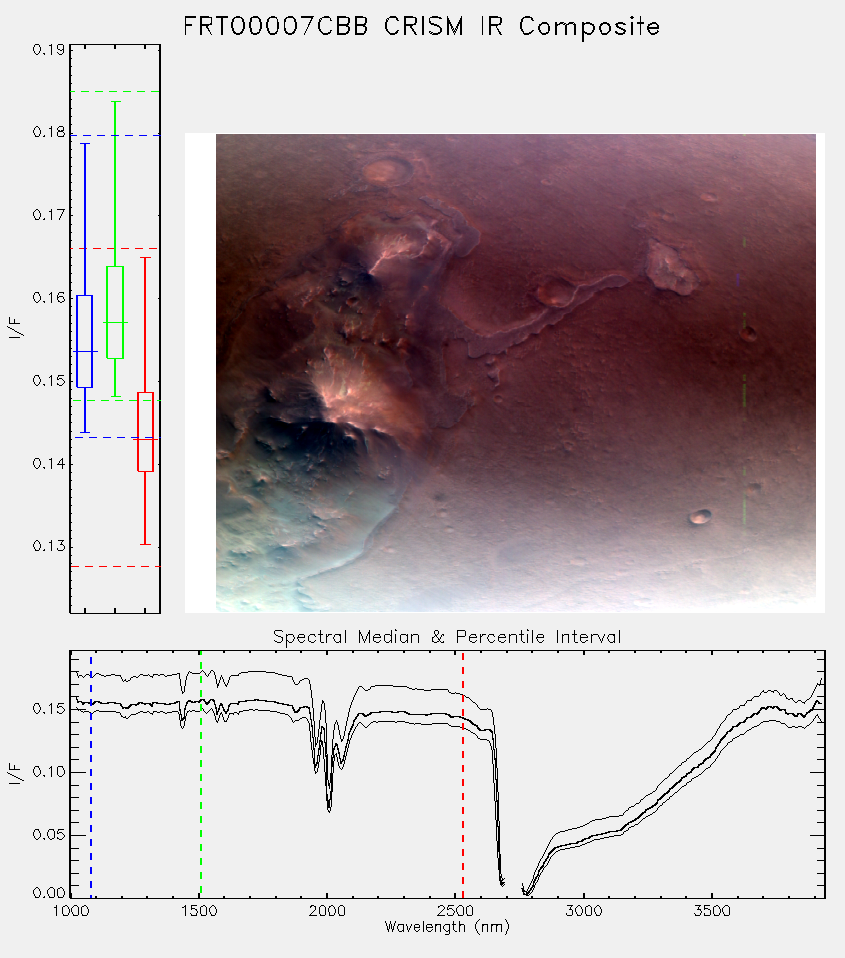
Task: Click the upper green dashed line in boxplot
Action: pos(115,92)
